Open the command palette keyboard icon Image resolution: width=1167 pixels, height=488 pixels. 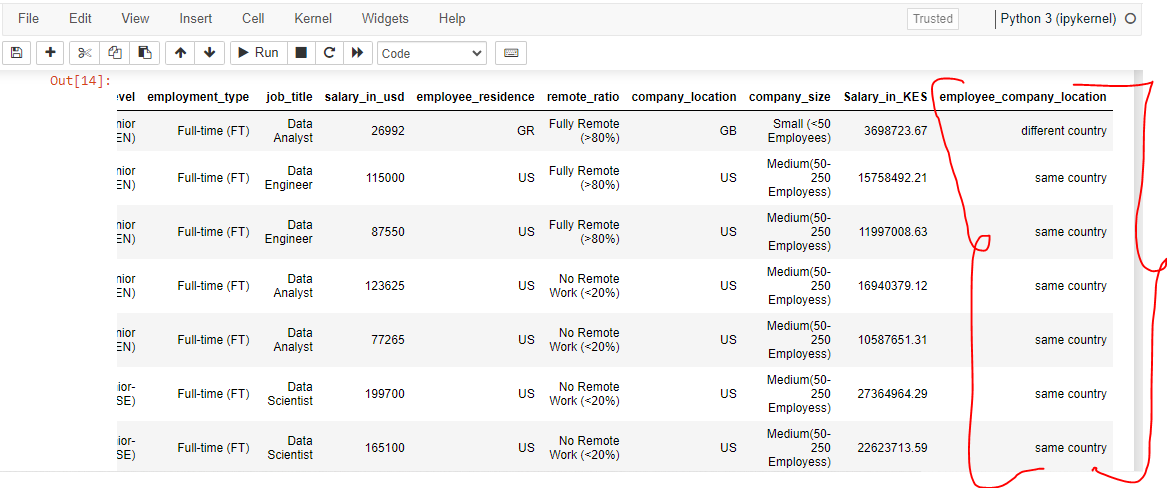pyautogui.click(x=511, y=53)
